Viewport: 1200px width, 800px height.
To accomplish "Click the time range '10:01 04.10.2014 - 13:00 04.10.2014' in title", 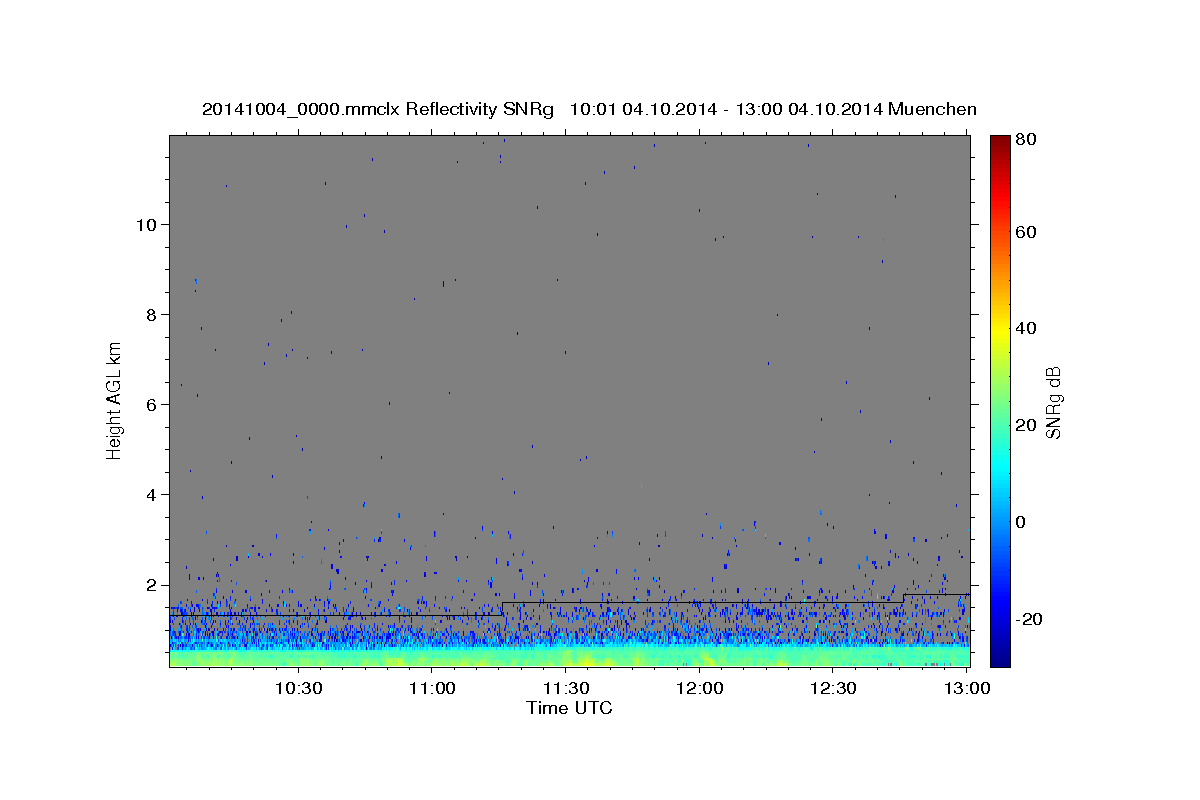I will coord(726,109).
